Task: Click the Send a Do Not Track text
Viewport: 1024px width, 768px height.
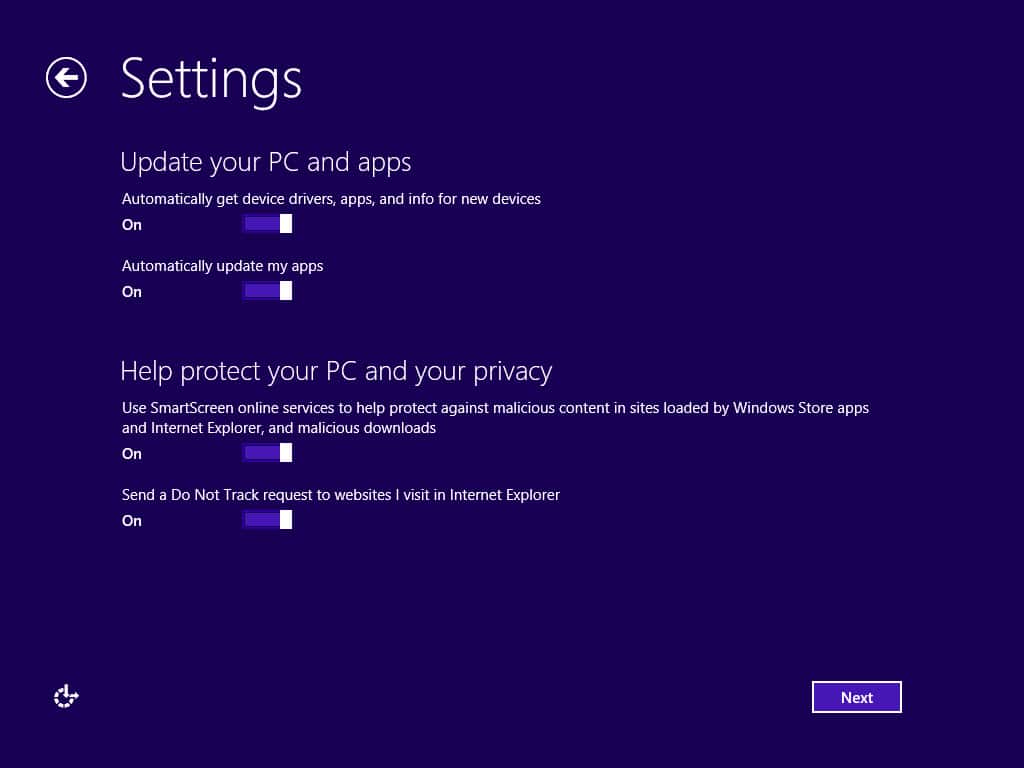Action: click(x=340, y=494)
